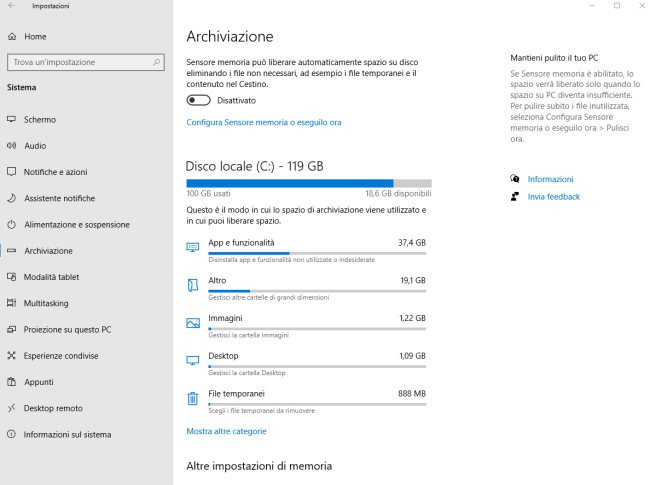The width and height of the screenshot is (650, 485).
Task: Click the search magnifier icon
Action: [156, 62]
